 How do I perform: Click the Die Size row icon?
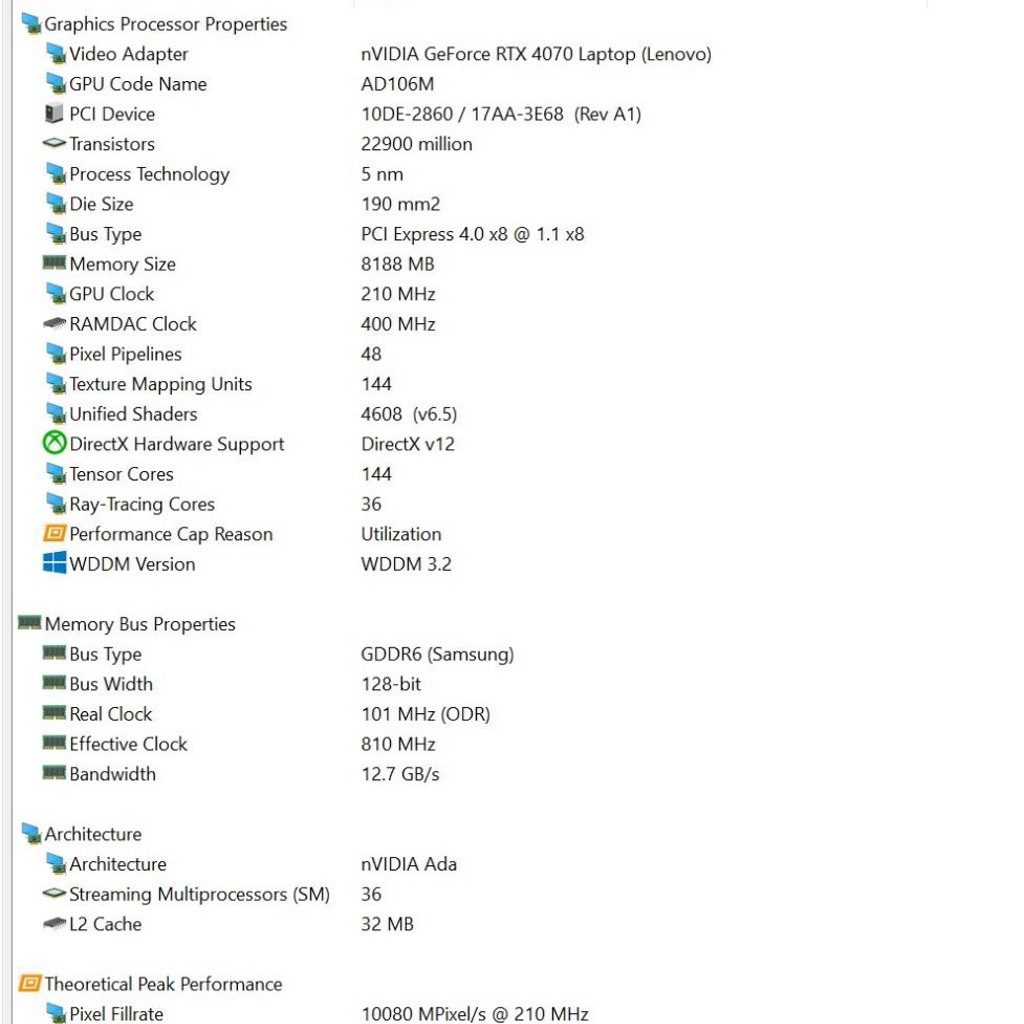tap(56, 204)
